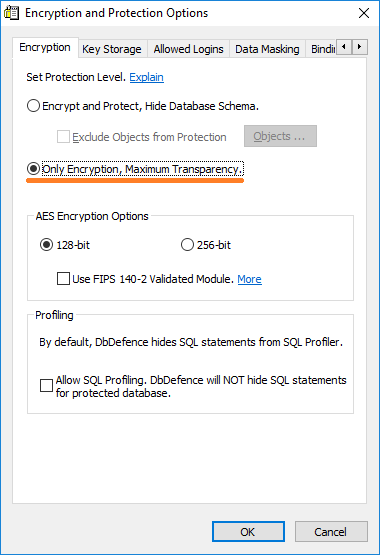Image resolution: width=380 pixels, height=555 pixels.
Task: Switch to the Key Storage tab
Action: (112, 49)
